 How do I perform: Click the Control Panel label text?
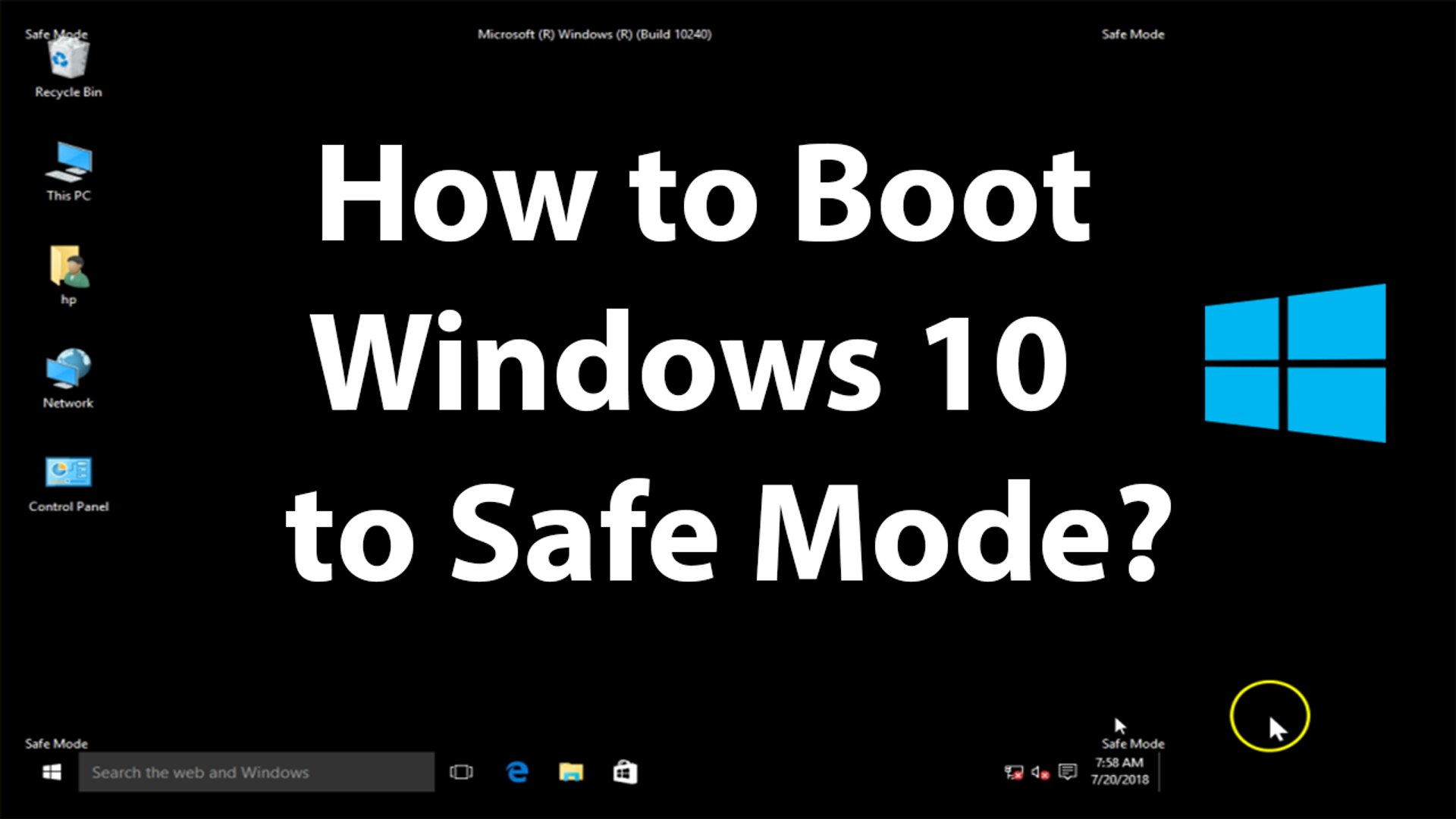tap(68, 507)
